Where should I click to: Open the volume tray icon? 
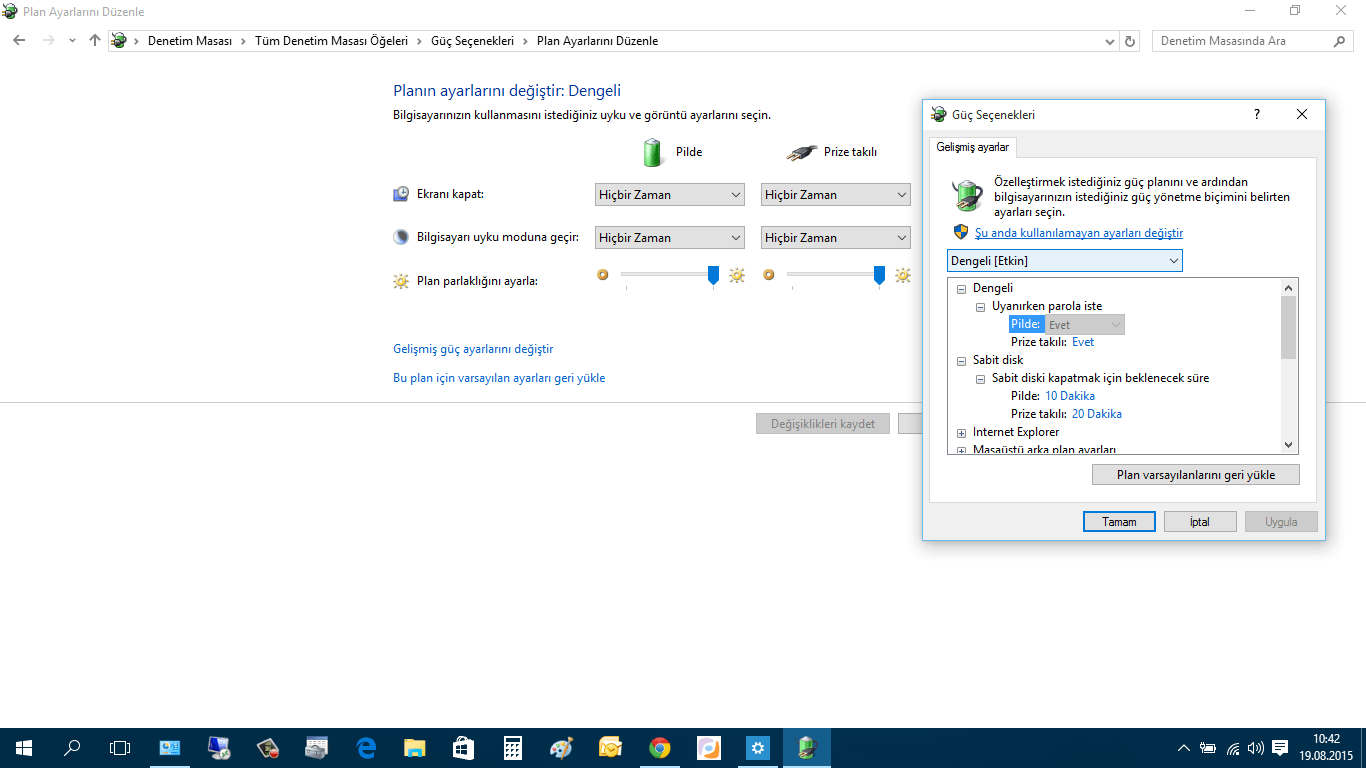click(x=1256, y=748)
